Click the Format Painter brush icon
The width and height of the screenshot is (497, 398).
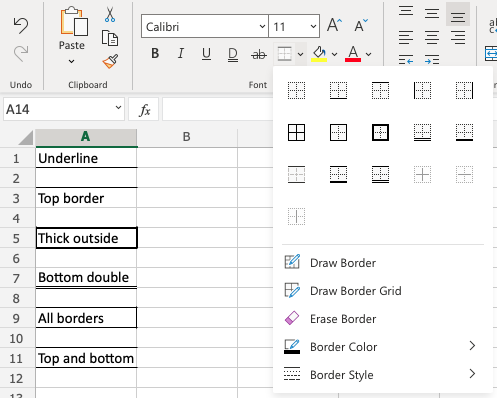[110, 61]
